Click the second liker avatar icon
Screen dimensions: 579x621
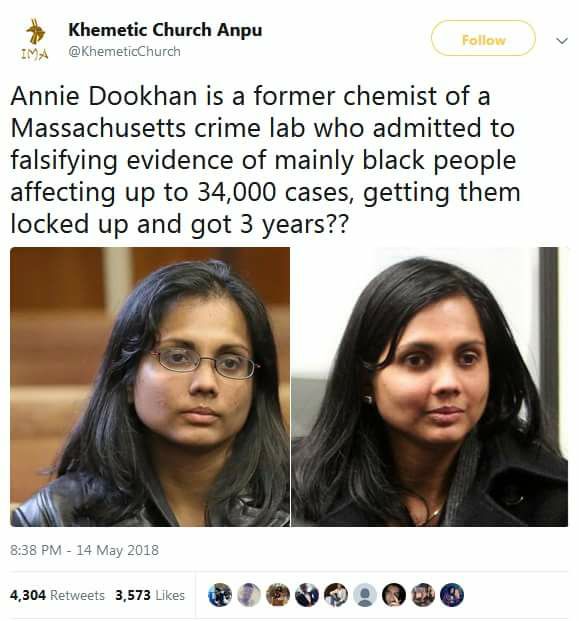pos(249,595)
